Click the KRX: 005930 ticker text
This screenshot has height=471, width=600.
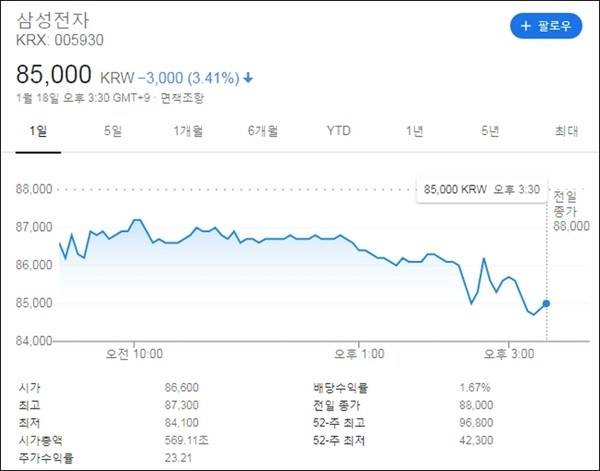click(60, 40)
